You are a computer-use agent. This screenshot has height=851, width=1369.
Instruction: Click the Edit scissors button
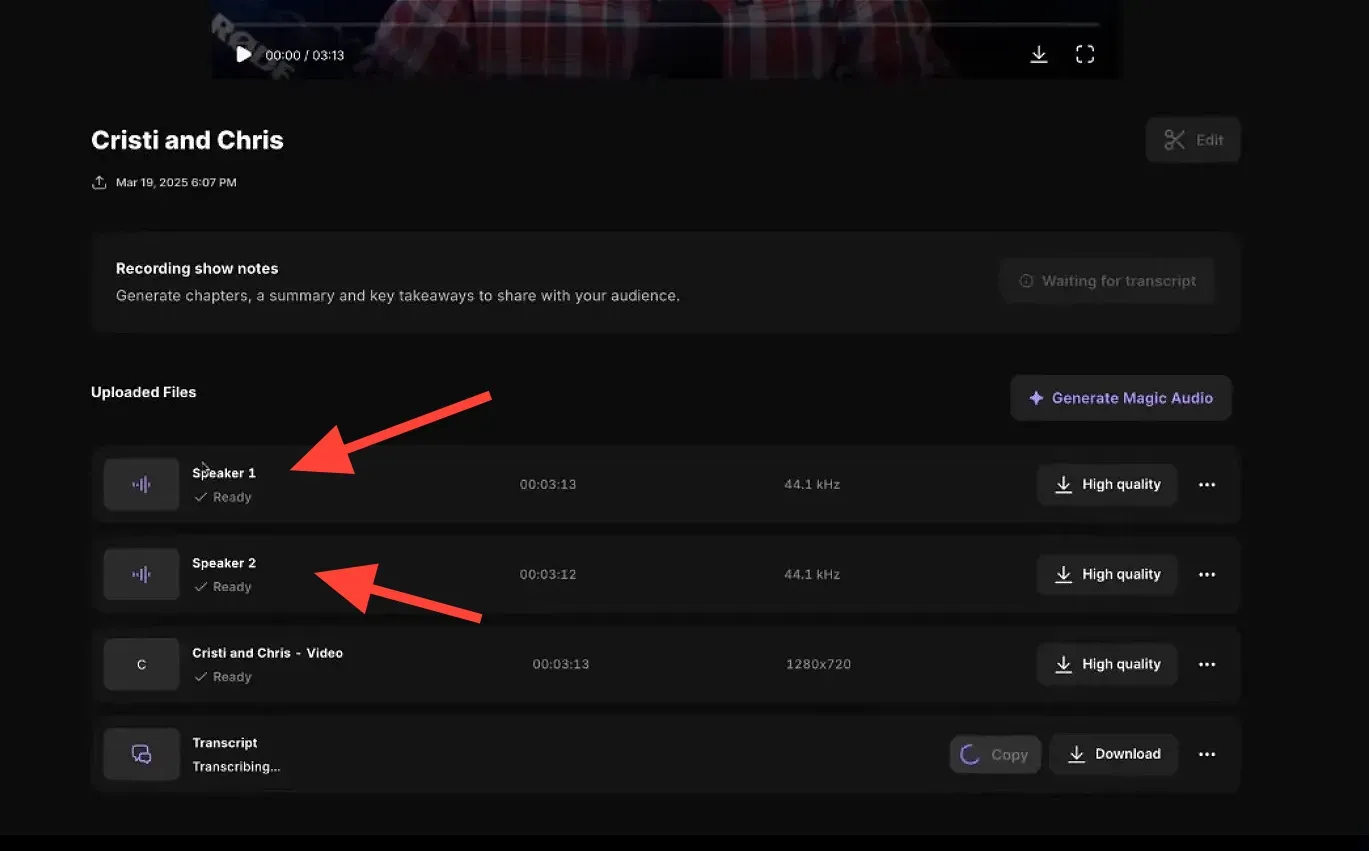click(x=1193, y=140)
